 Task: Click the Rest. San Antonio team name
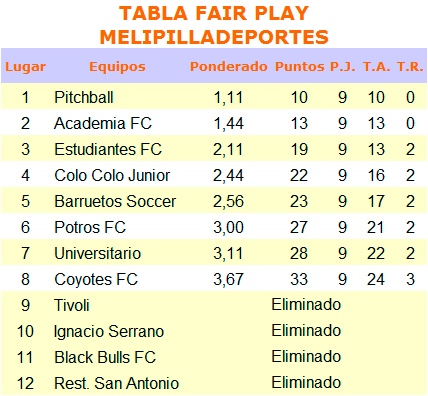click(117, 383)
